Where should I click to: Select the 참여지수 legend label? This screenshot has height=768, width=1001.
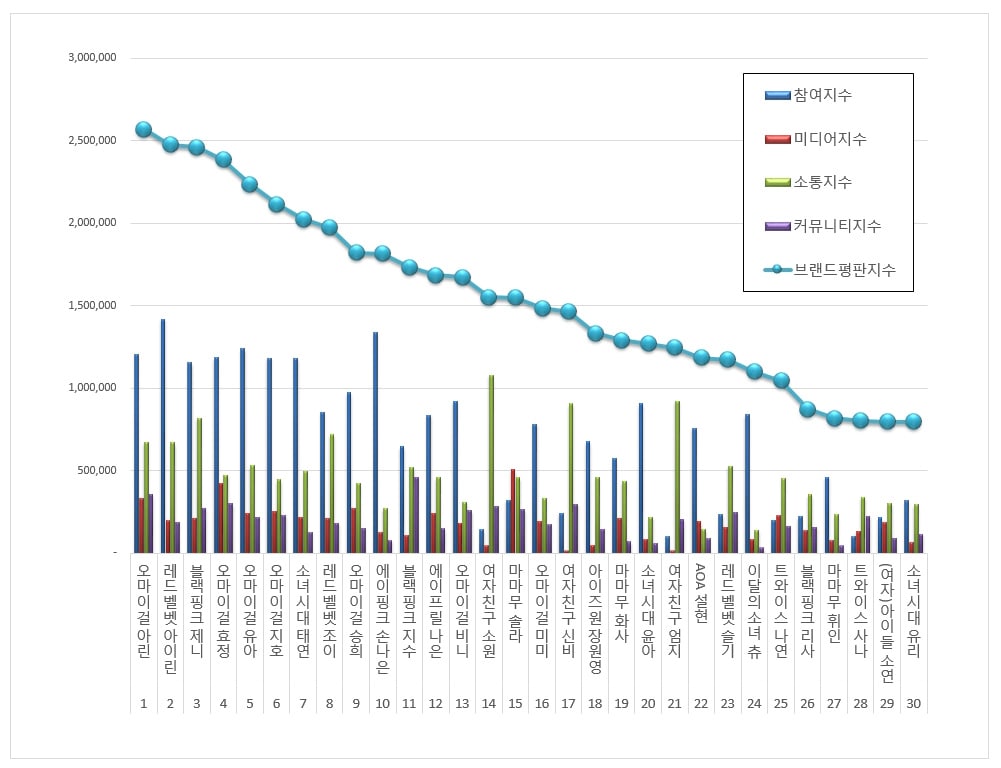[823, 96]
